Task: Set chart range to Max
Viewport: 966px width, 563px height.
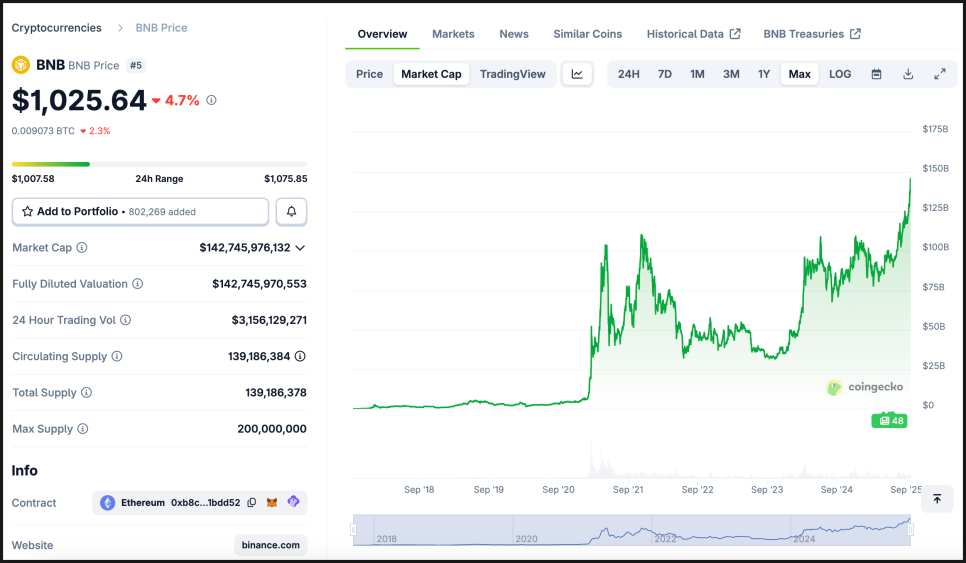Action: click(800, 74)
